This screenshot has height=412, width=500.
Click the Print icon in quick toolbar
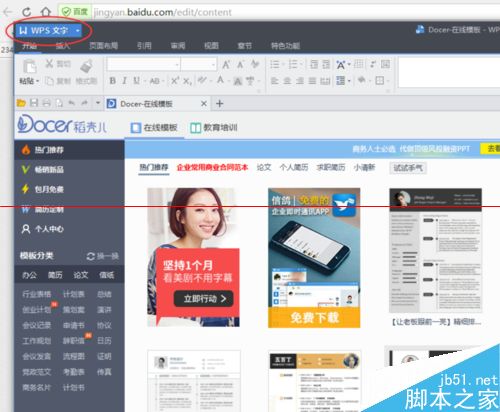click(46, 103)
